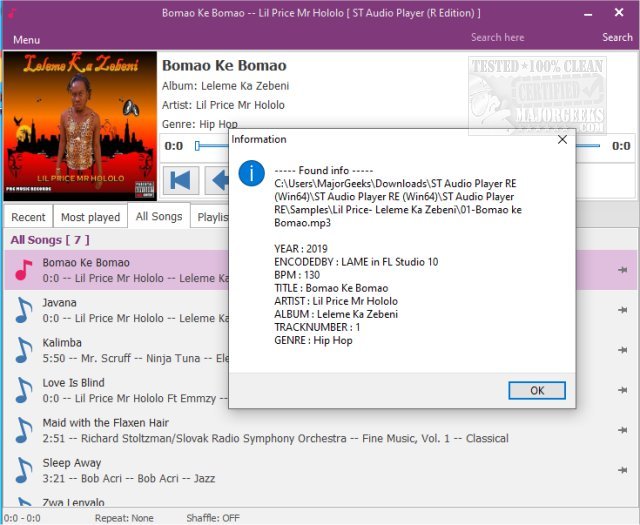Click the app music note icon in title bar
Viewport: 640px width, 525px height.
click(x=11, y=13)
